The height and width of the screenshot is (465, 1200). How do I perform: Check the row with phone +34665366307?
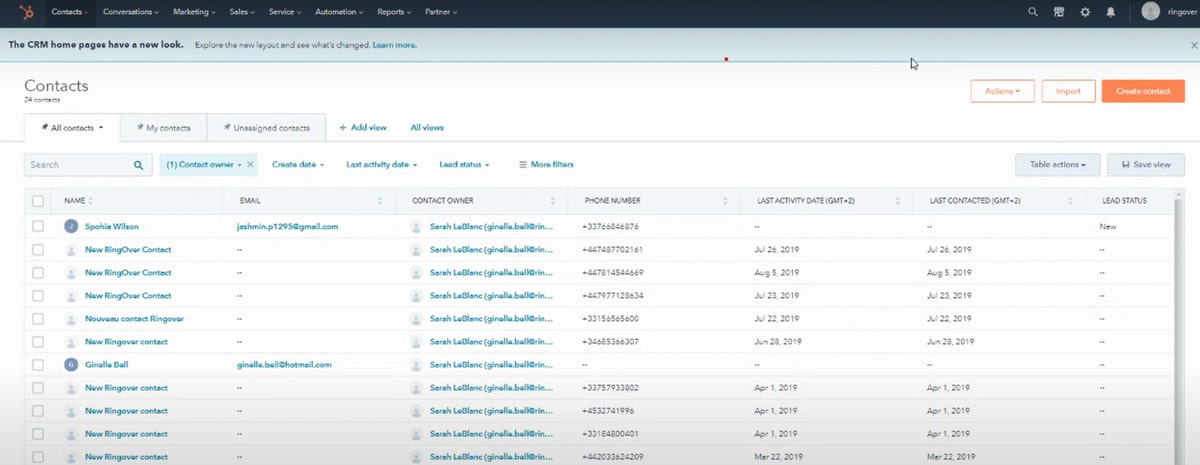pos(38,342)
